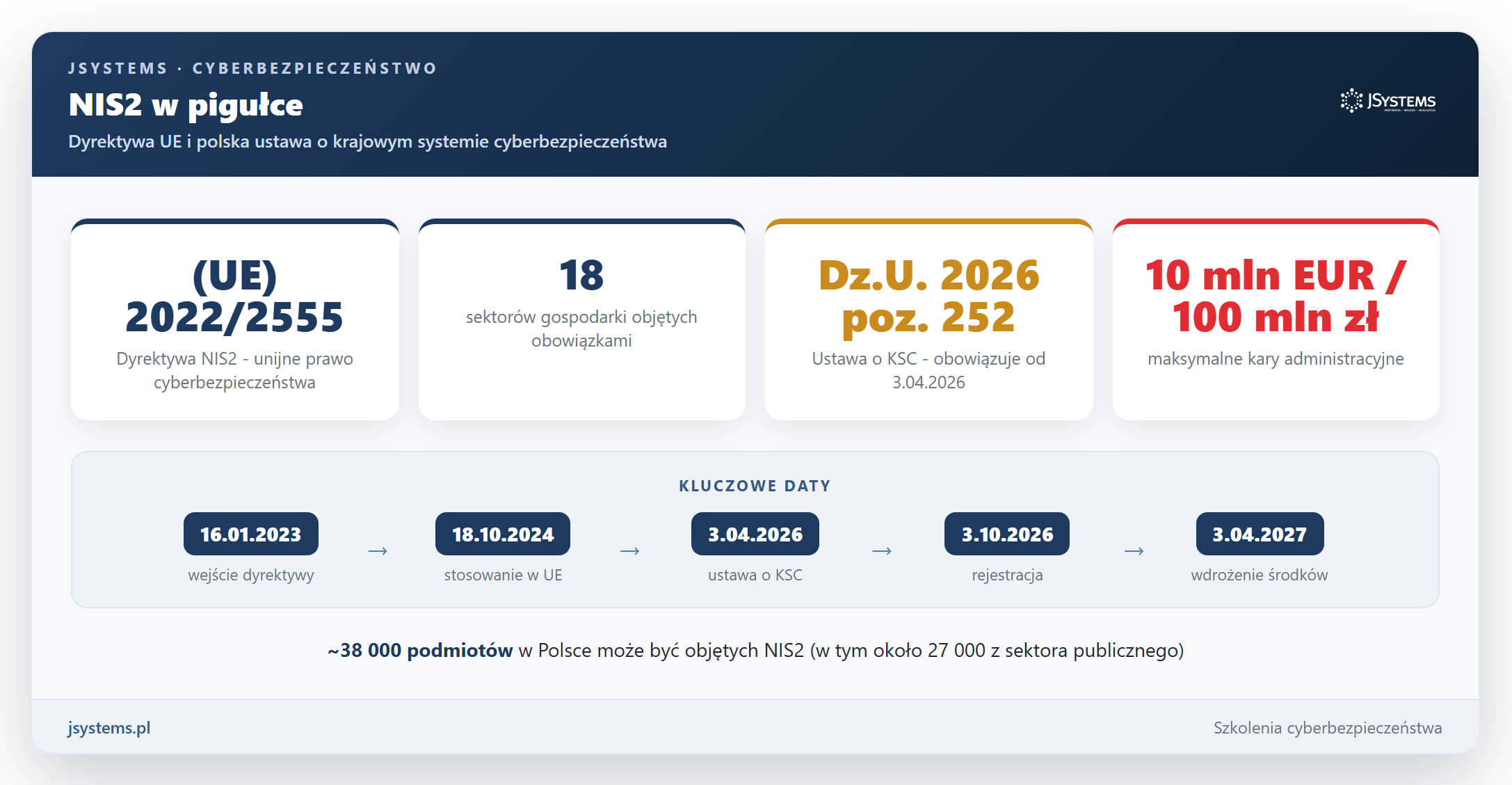Image resolution: width=1512 pixels, height=785 pixels.
Task: Click the 'rejestracja' label
Action: (1007, 575)
